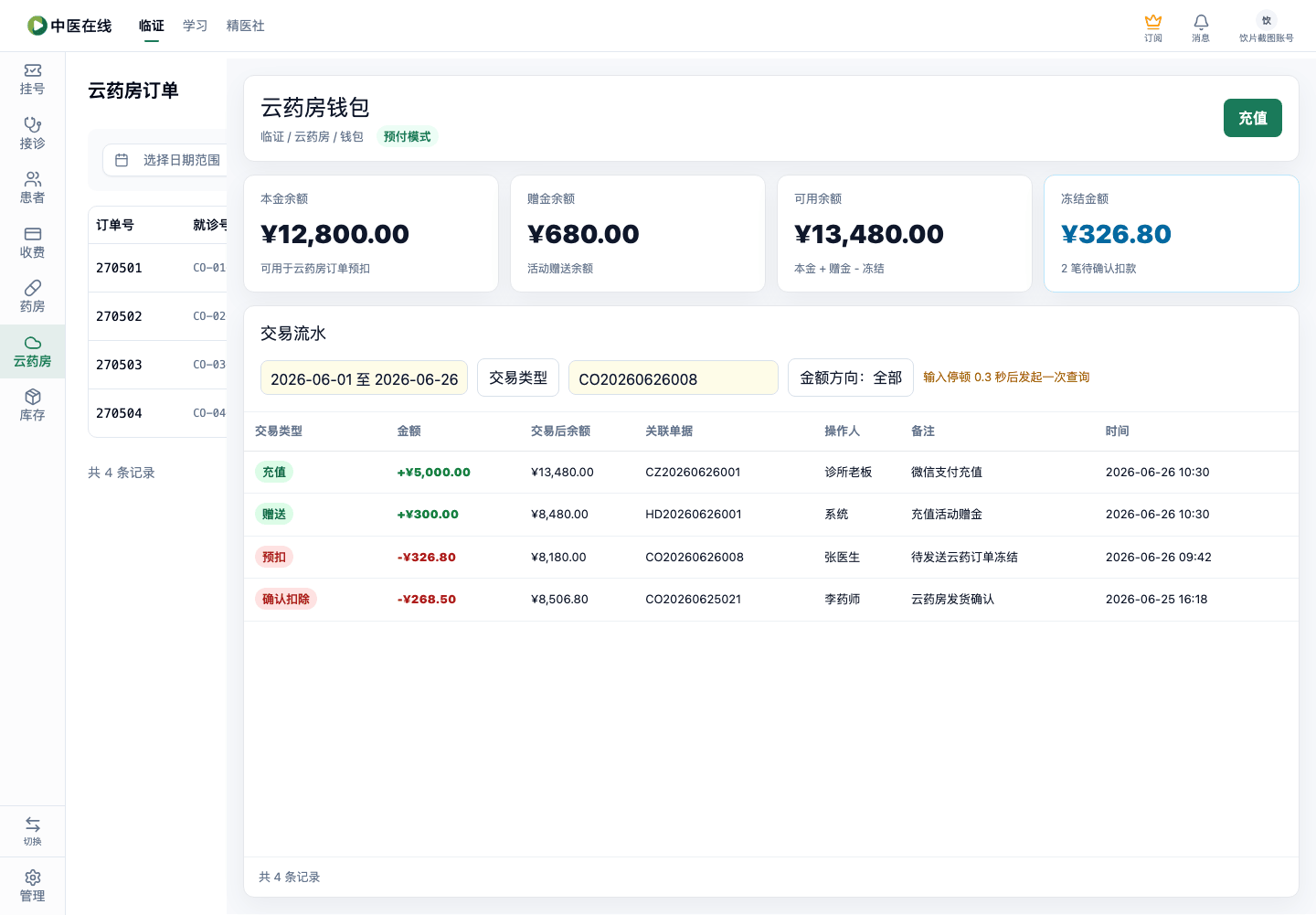Click operator 张医生

(x=843, y=558)
